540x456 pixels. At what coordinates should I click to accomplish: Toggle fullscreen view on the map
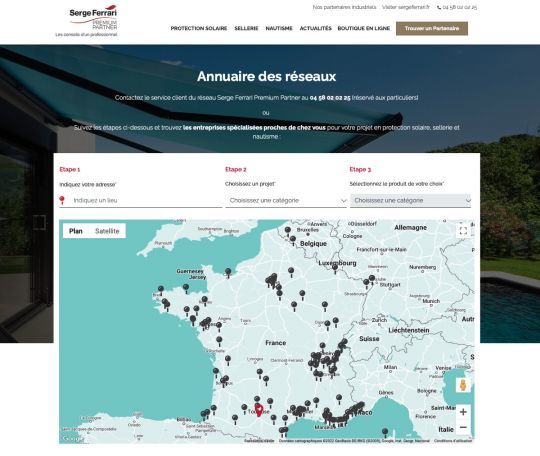coord(463,230)
